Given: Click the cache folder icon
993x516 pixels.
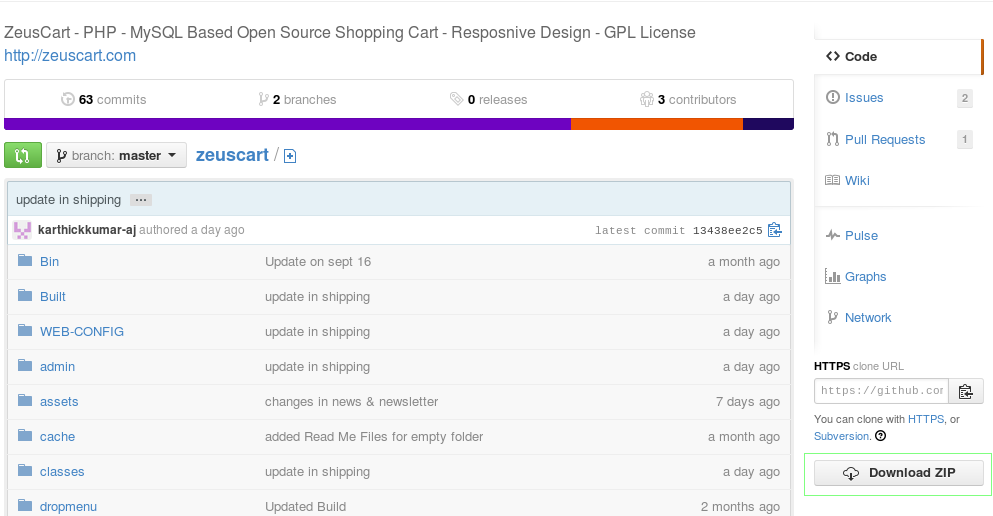Looking at the screenshot, I should pyautogui.click(x=25, y=435).
